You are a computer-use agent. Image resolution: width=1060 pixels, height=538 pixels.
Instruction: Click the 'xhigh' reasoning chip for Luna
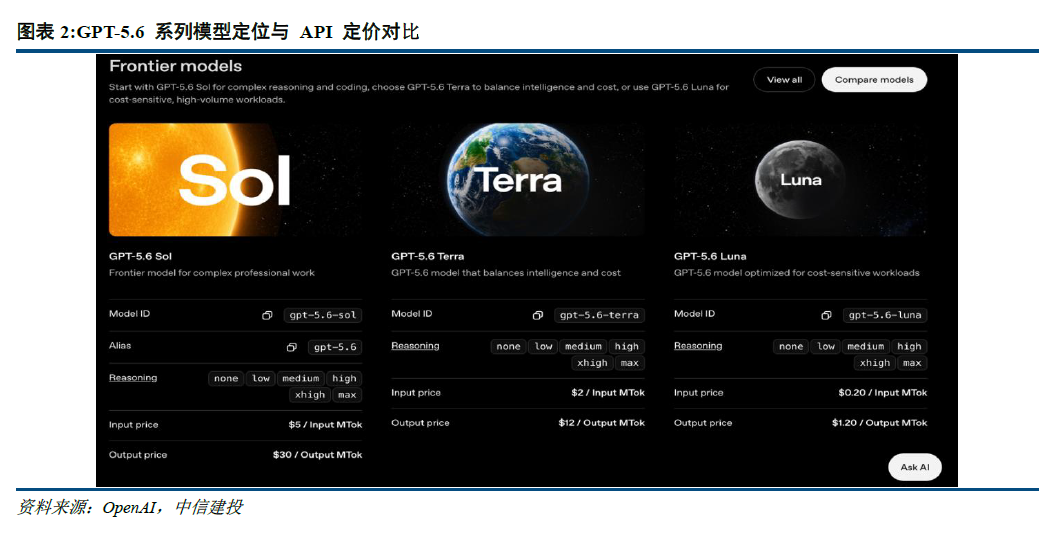[x=875, y=363]
